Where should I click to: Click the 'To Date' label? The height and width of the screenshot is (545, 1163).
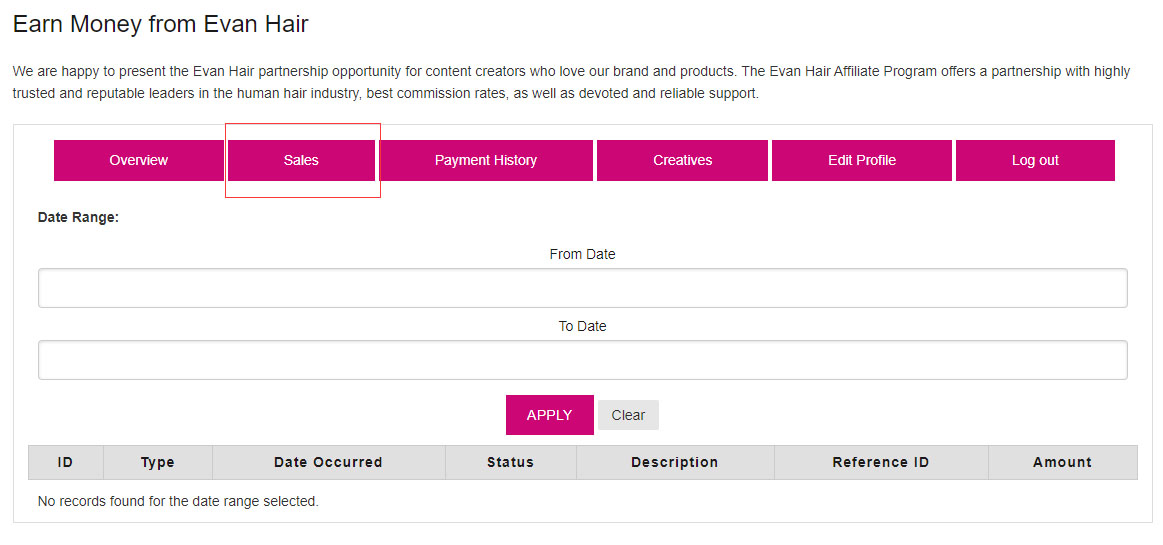click(x=583, y=326)
